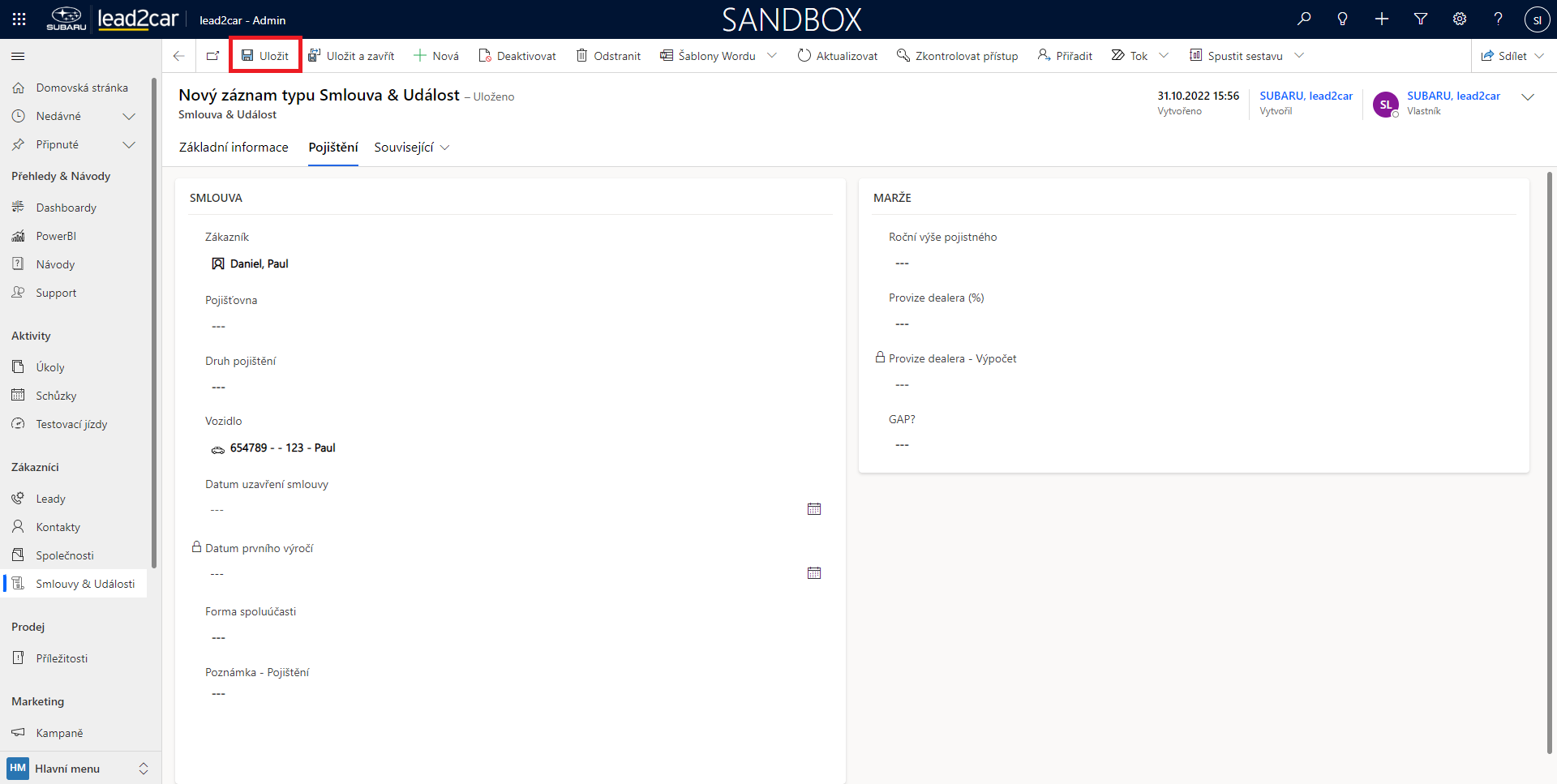
Task: Click the Aktualizovat refresh button
Action: point(838,56)
